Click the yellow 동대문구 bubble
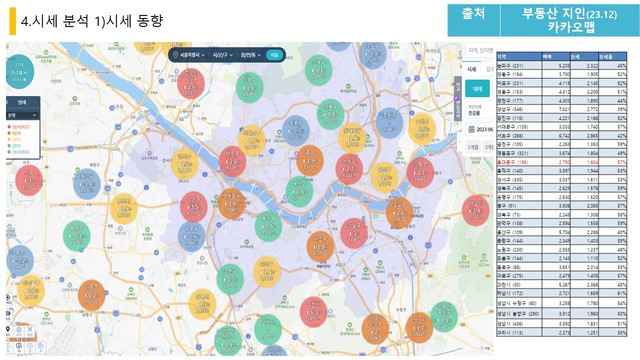 click(352, 138)
